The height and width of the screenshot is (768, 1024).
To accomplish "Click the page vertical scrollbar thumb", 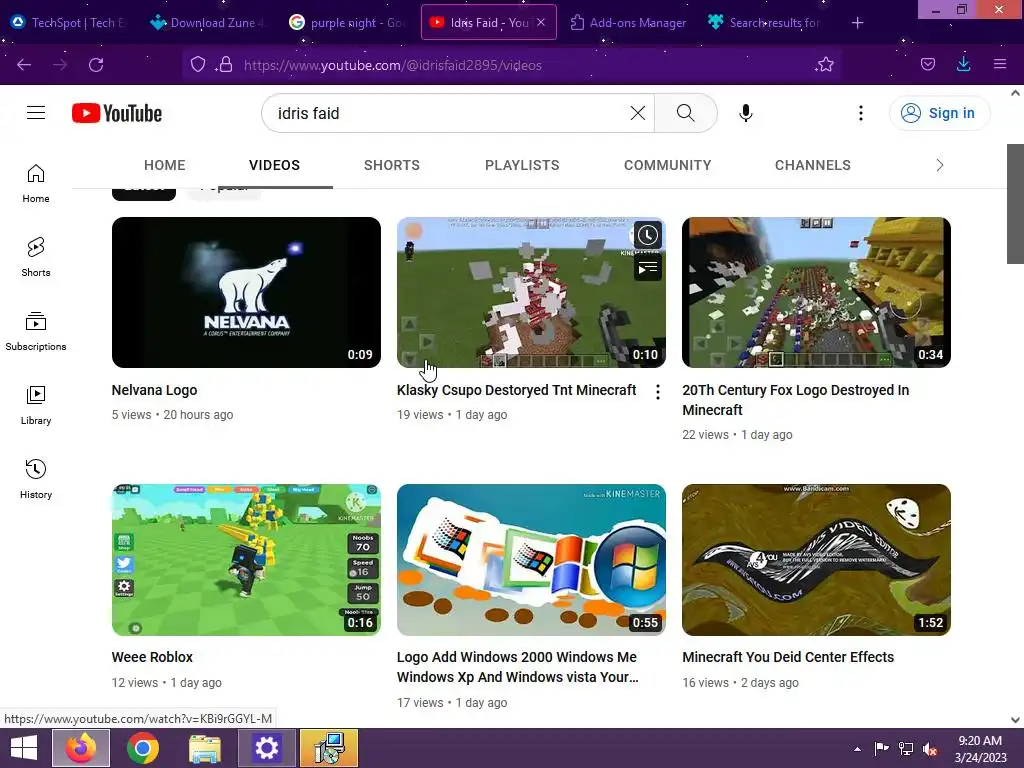I will pos(1015,204).
